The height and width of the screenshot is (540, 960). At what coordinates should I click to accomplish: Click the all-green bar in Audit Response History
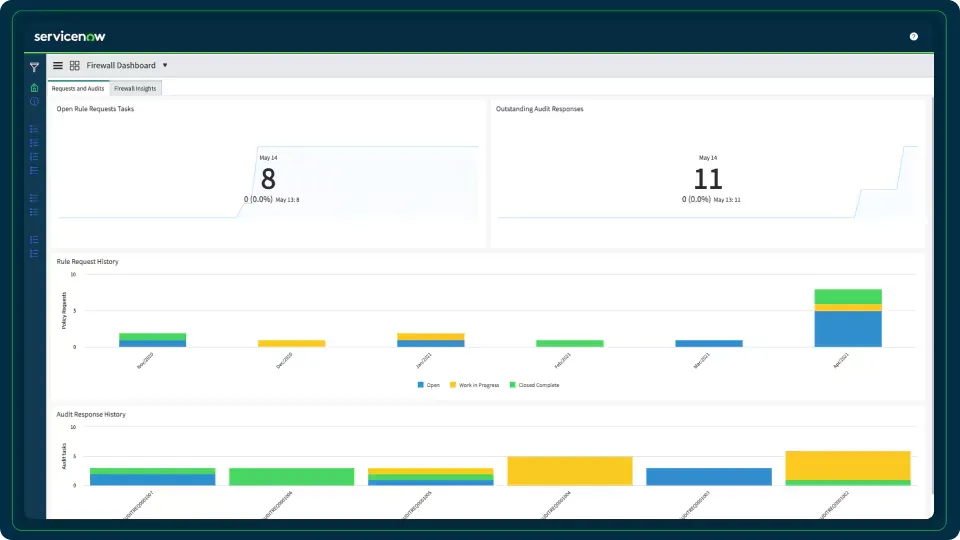click(291, 477)
